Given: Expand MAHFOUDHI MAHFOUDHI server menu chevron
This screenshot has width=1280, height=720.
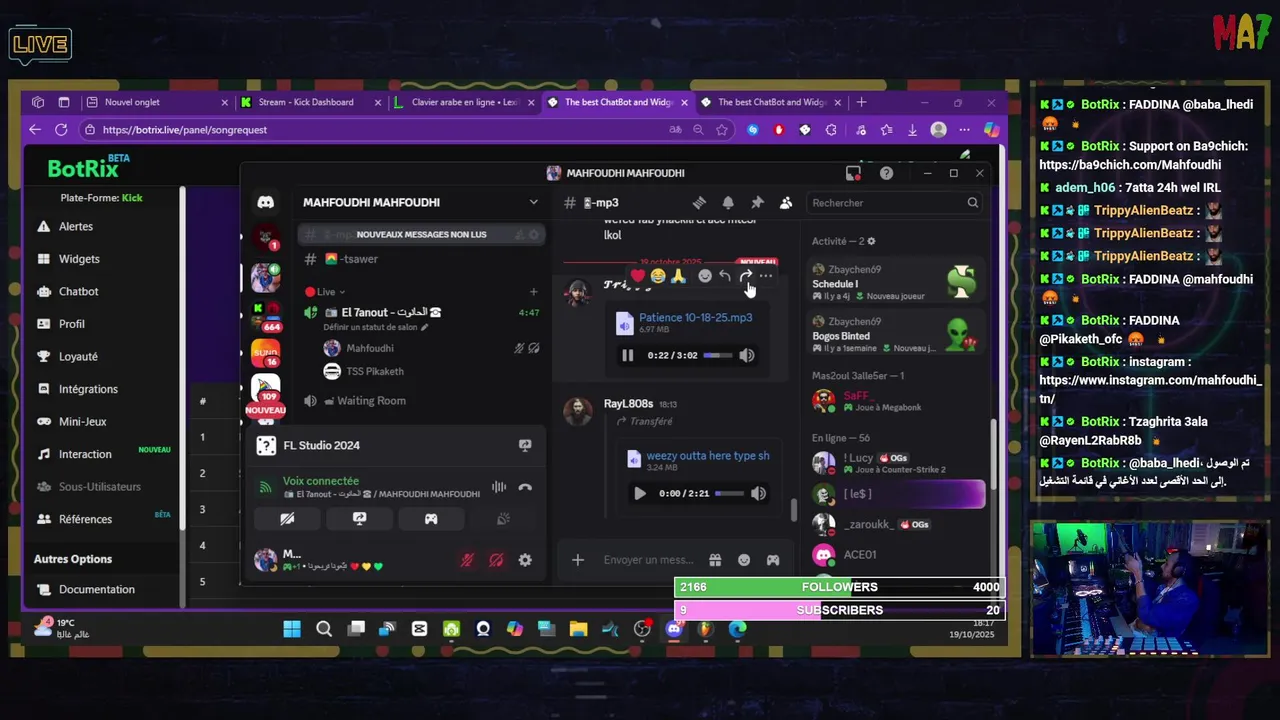Looking at the screenshot, I should [x=533, y=202].
